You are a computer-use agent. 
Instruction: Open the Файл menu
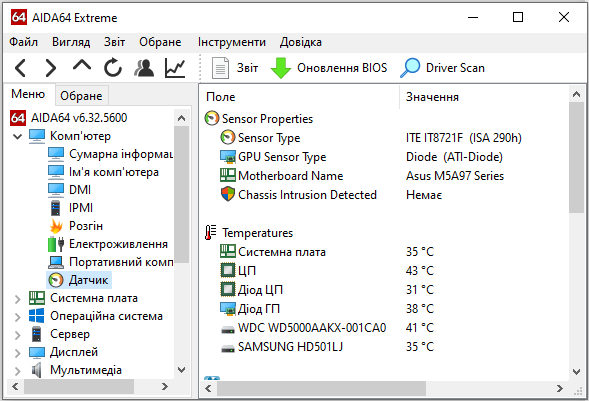point(23,42)
